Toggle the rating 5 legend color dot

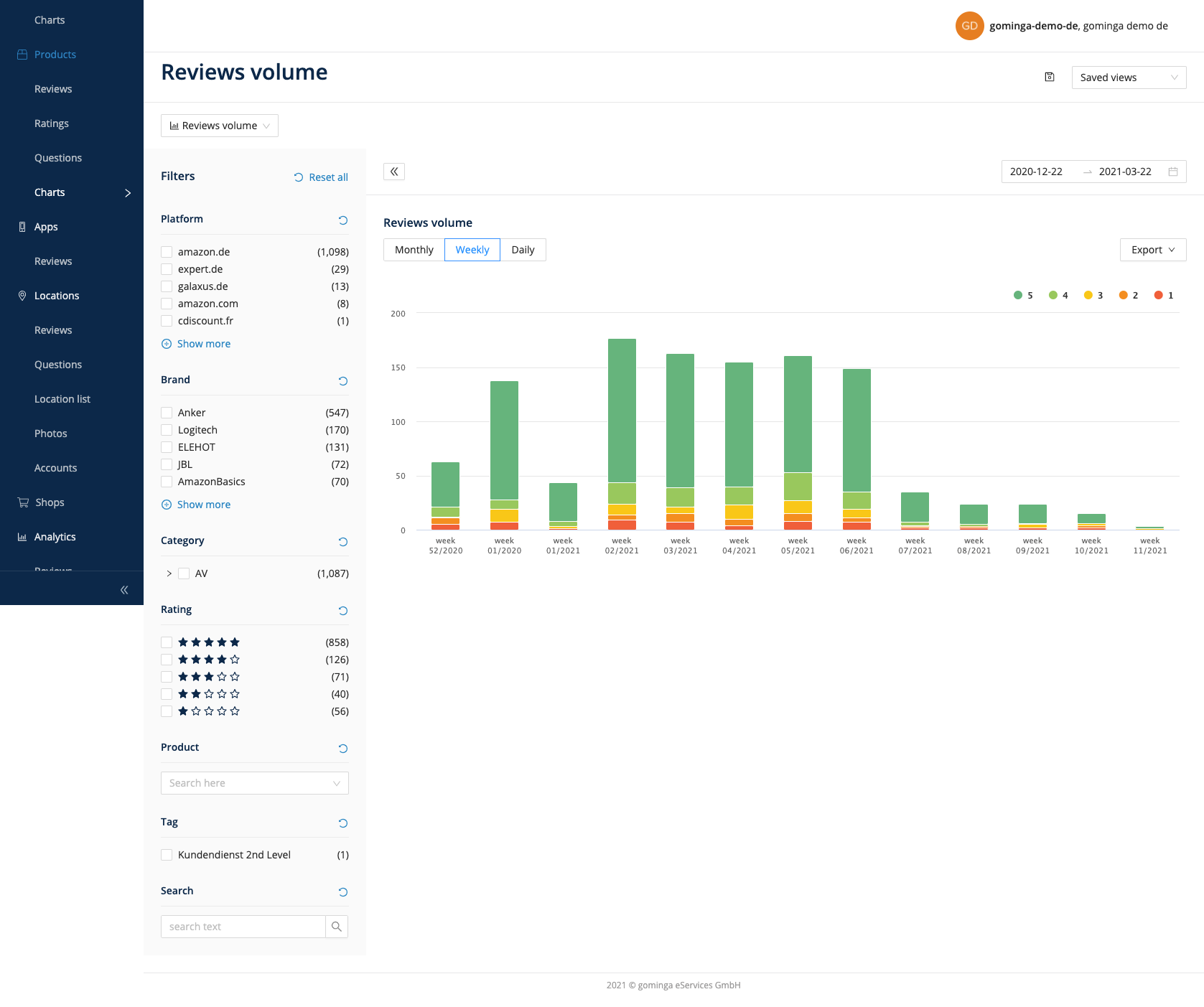tap(1017, 295)
